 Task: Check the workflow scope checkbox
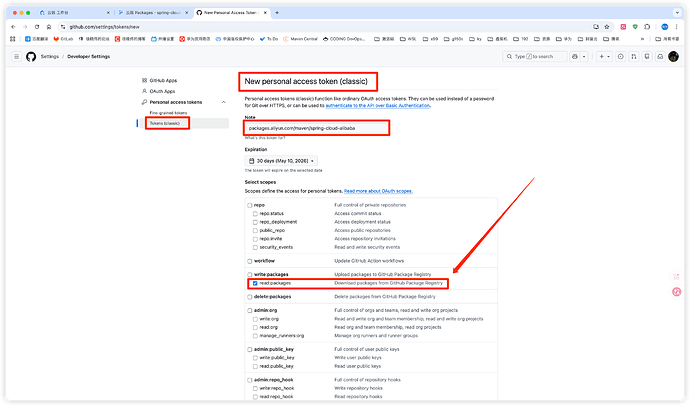[250, 261]
